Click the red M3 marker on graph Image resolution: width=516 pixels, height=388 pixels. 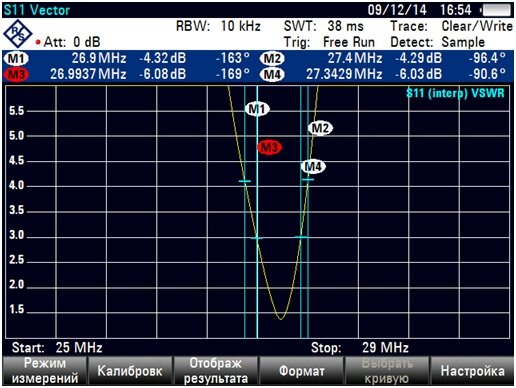click(x=270, y=147)
